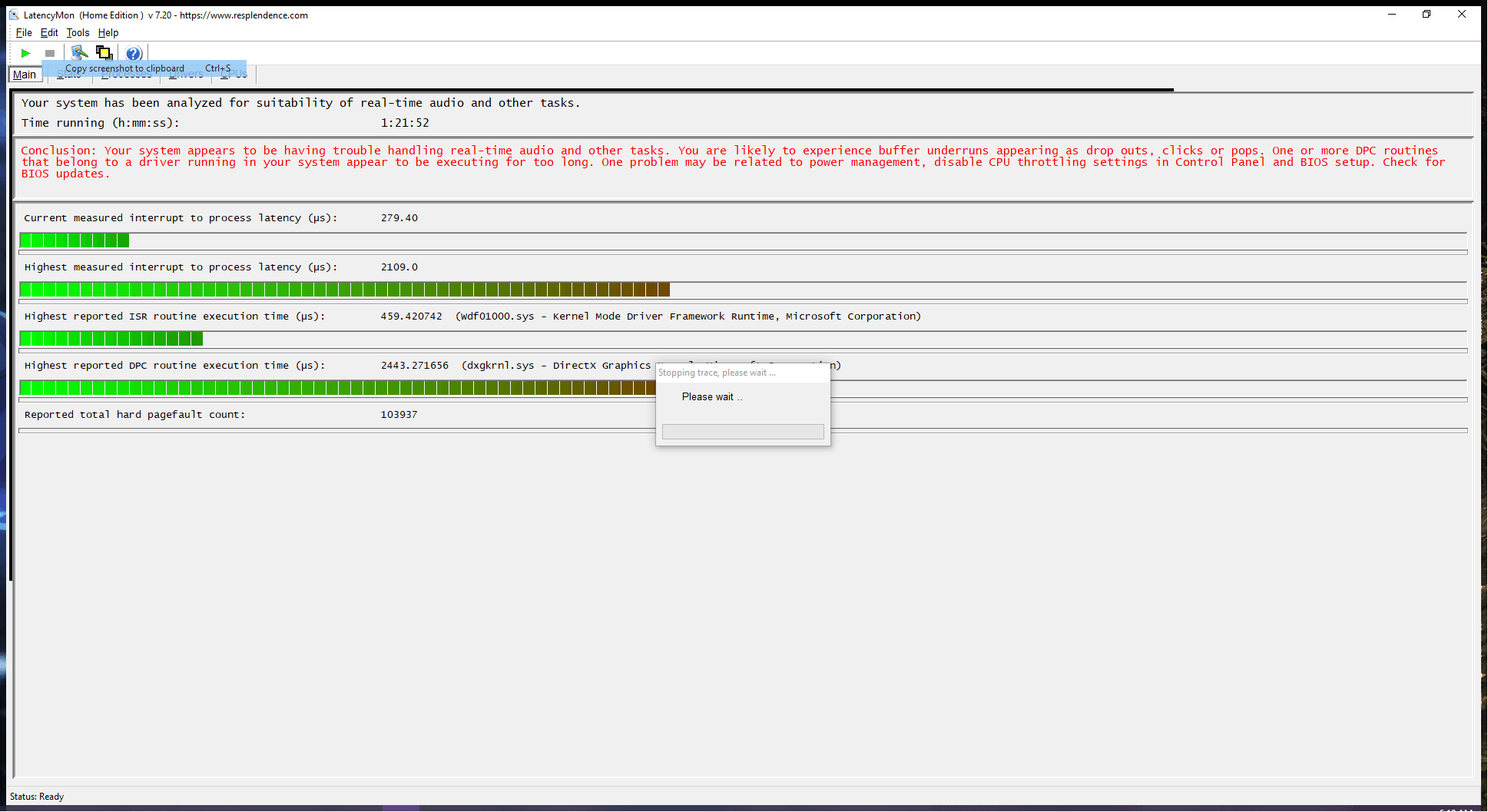This screenshot has height=812, width=1488.
Task: Click 'Highest reported ISR routine execution time' label
Action: click(x=174, y=317)
